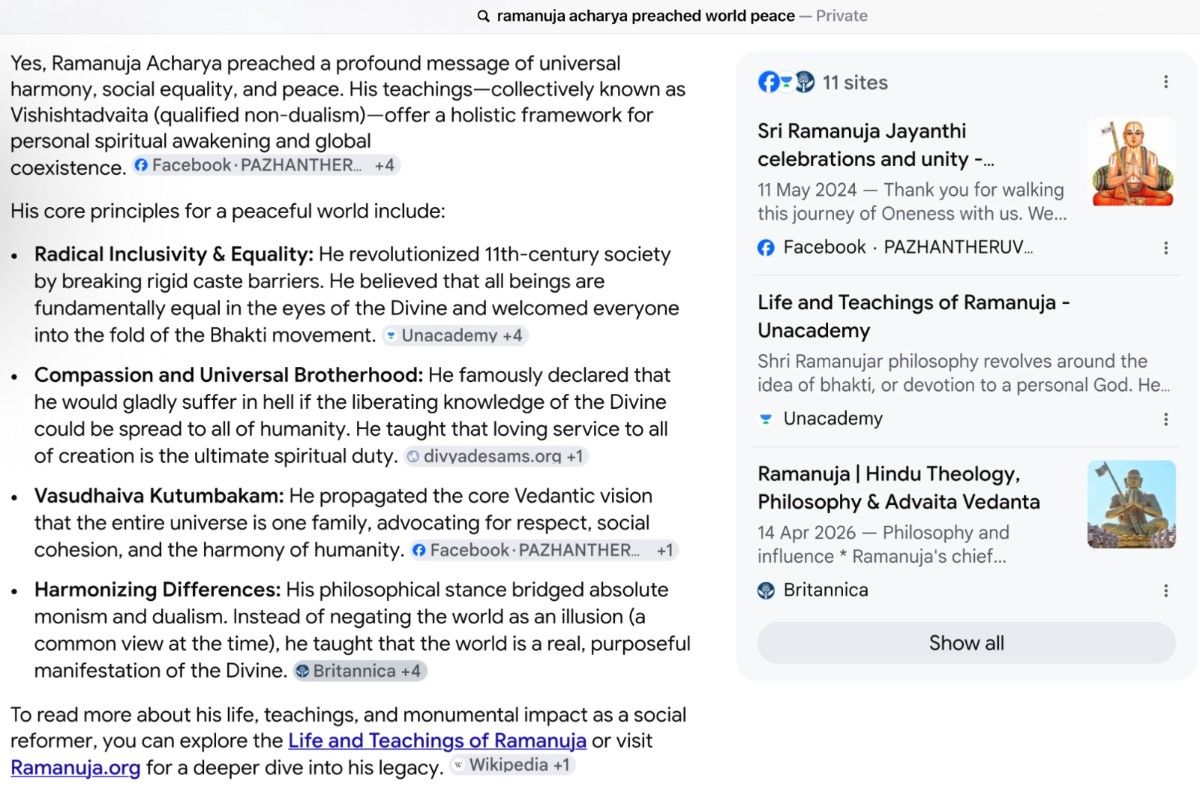Screen dimensions: 1200x793
Task: Click the stacked source favicons beside 11 sites
Action: pos(786,82)
